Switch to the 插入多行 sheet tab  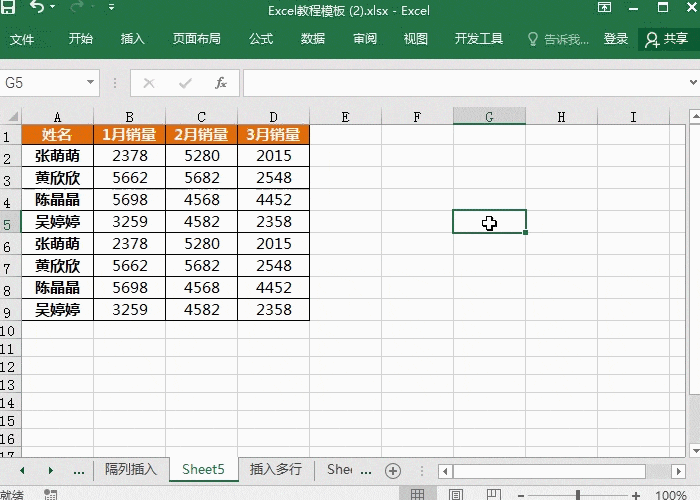click(x=276, y=469)
